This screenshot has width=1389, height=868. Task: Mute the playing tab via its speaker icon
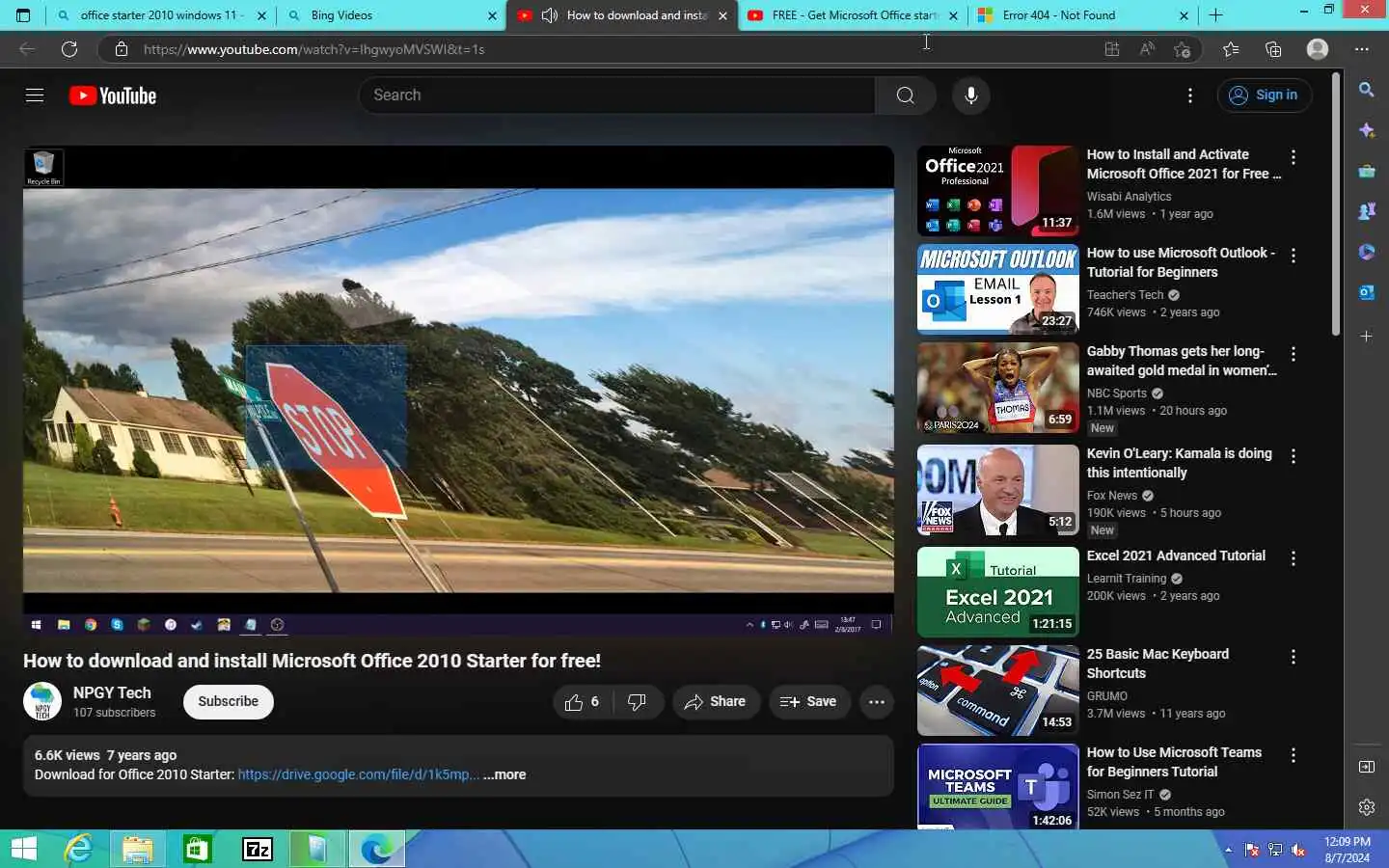pyautogui.click(x=550, y=15)
